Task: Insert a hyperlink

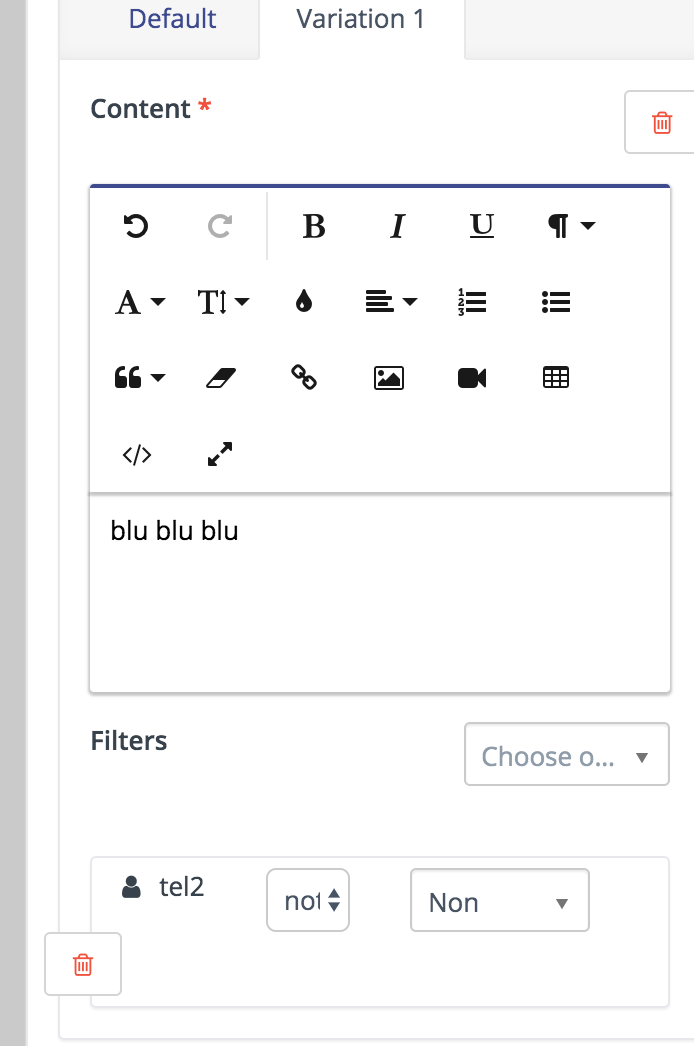Action: pos(304,378)
